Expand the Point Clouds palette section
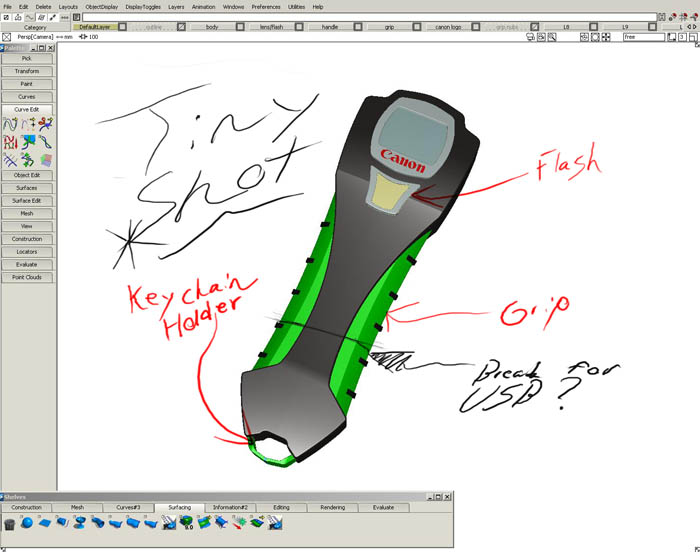The image size is (700, 552). click(27, 277)
